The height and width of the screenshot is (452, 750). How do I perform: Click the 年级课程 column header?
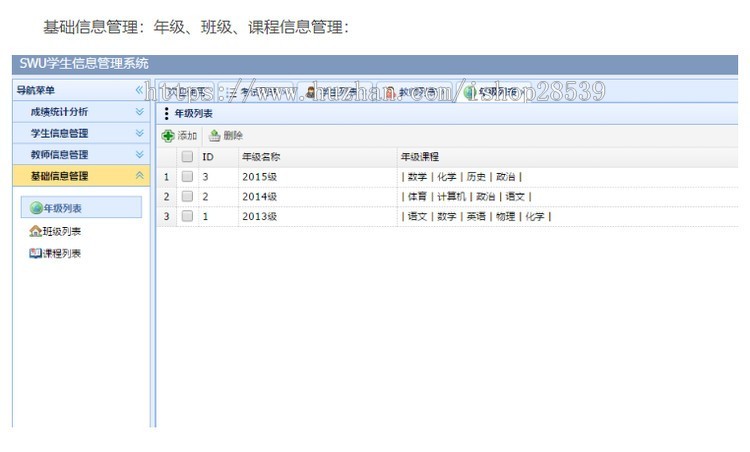pyautogui.click(x=567, y=157)
